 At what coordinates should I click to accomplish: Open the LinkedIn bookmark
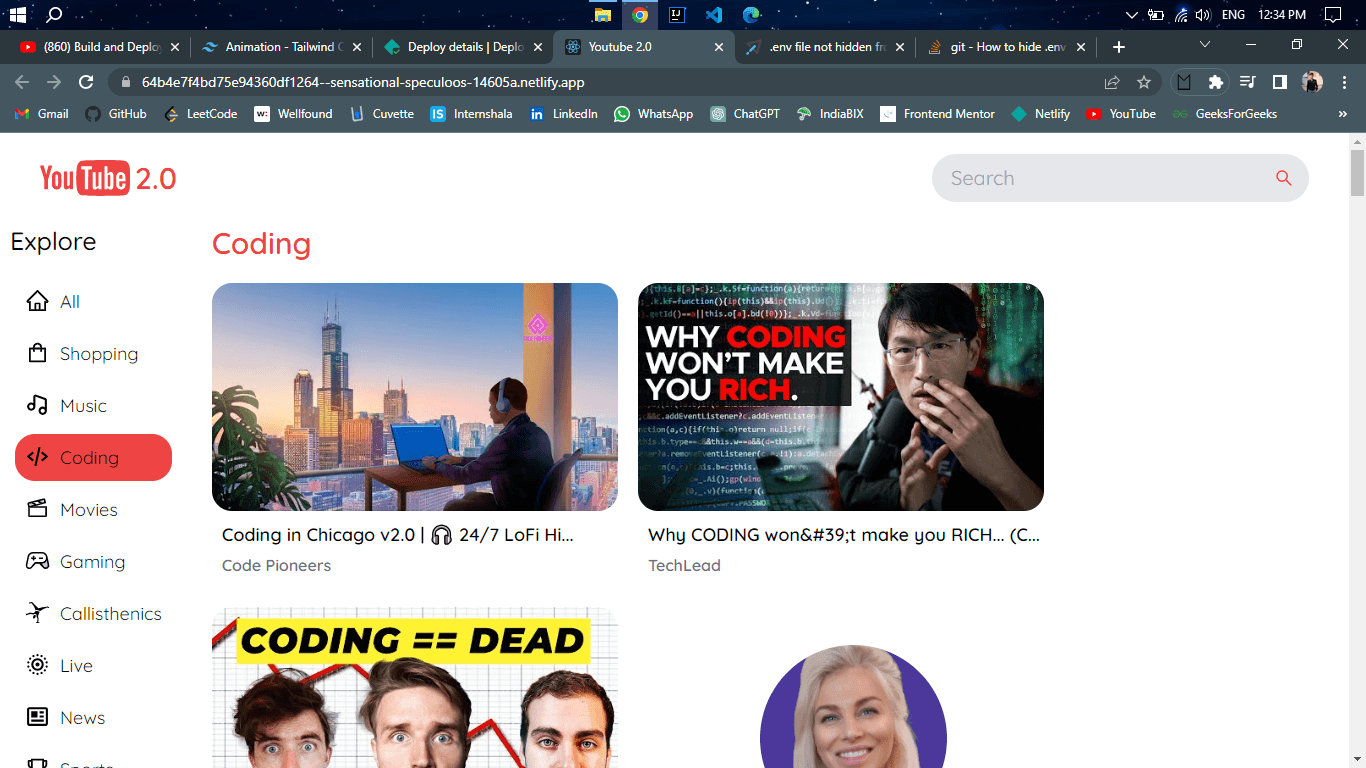pos(563,114)
